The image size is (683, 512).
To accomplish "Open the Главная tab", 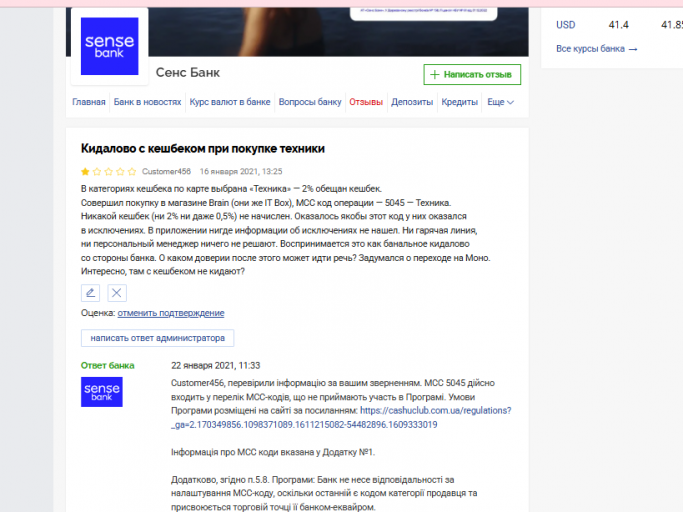I will [x=89, y=102].
